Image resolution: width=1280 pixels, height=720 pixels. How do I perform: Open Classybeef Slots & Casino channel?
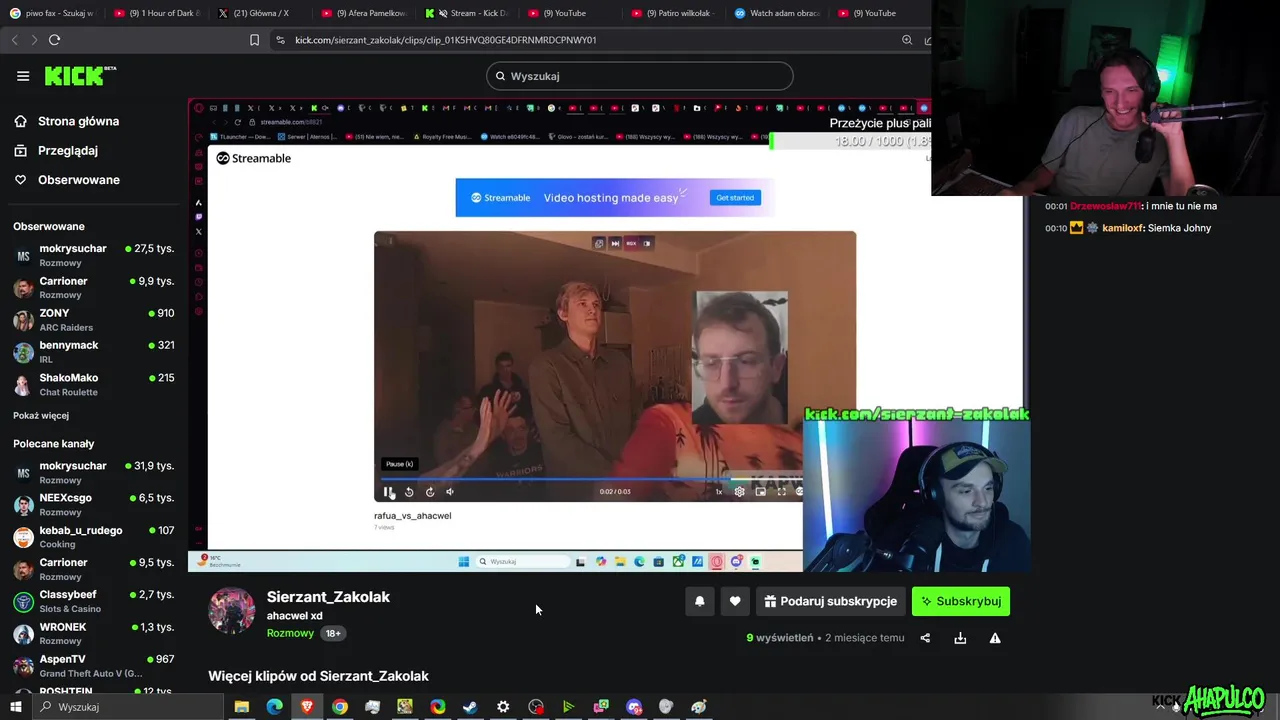[x=94, y=601]
